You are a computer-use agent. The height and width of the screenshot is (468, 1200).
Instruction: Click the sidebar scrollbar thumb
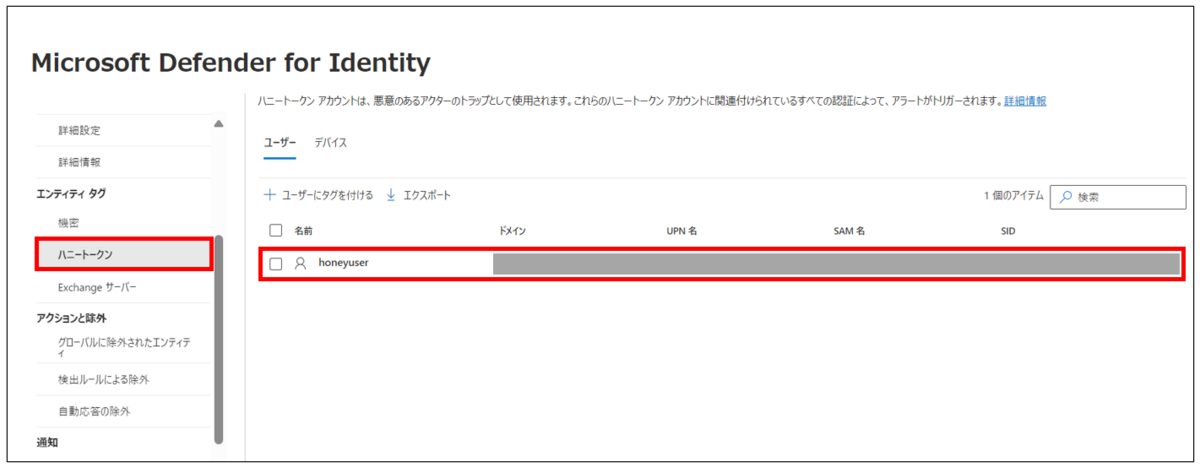pyautogui.click(x=219, y=339)
